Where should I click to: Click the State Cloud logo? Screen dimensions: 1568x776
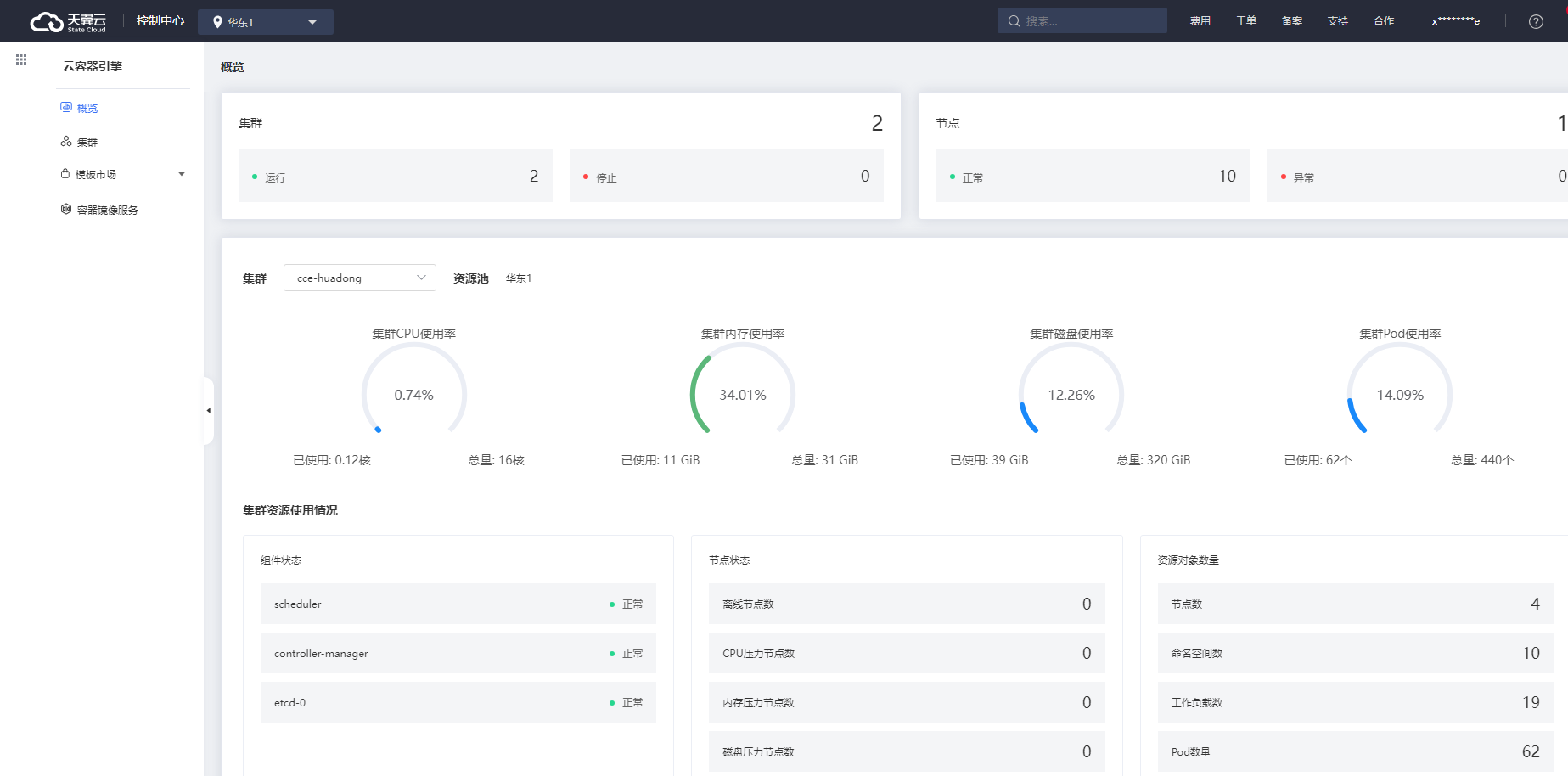[x=68, y=21]
